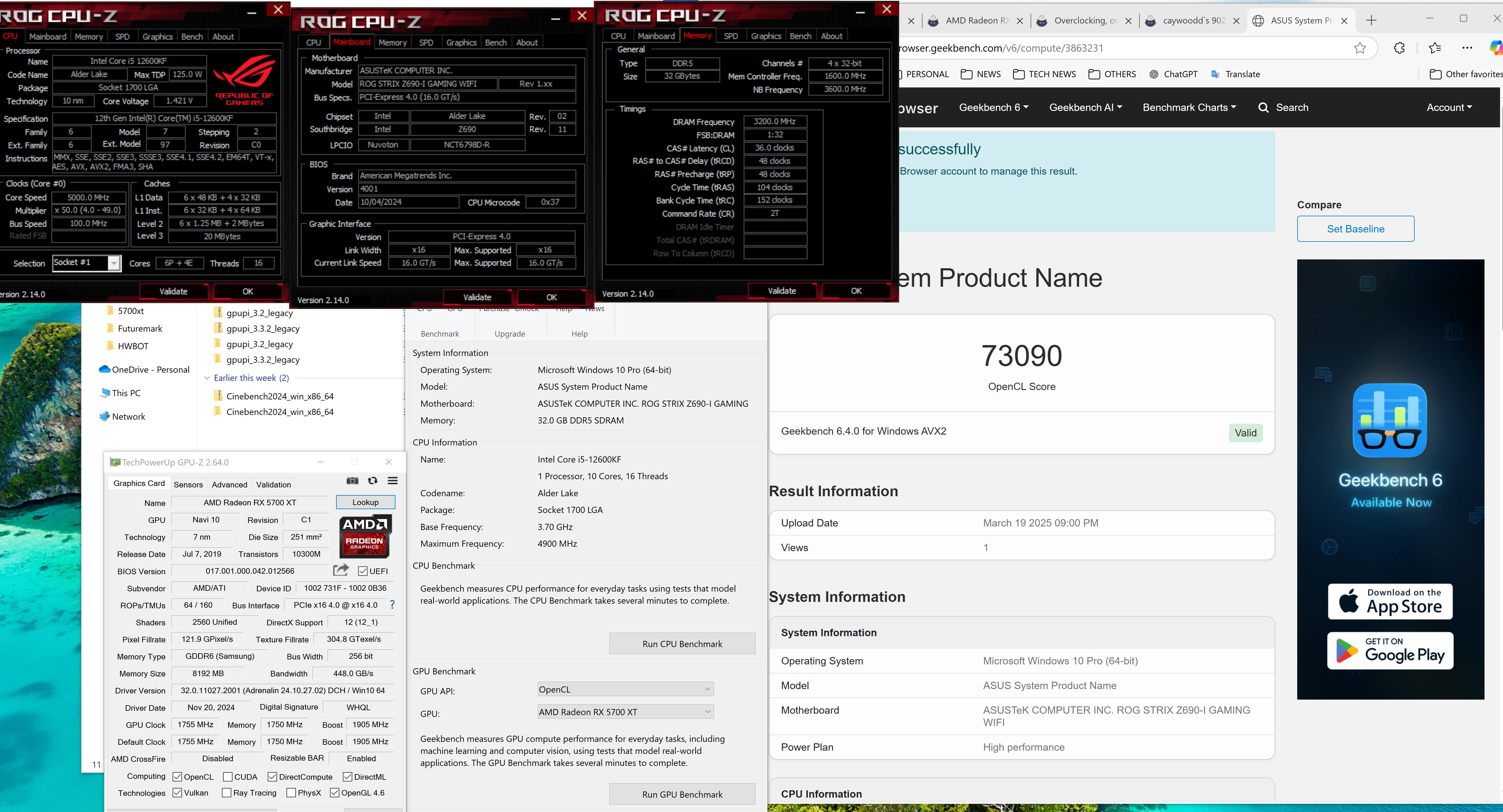1503x812 pixels.
Task: Open browser extensions puzzle icon
Action: [1399, 48]
